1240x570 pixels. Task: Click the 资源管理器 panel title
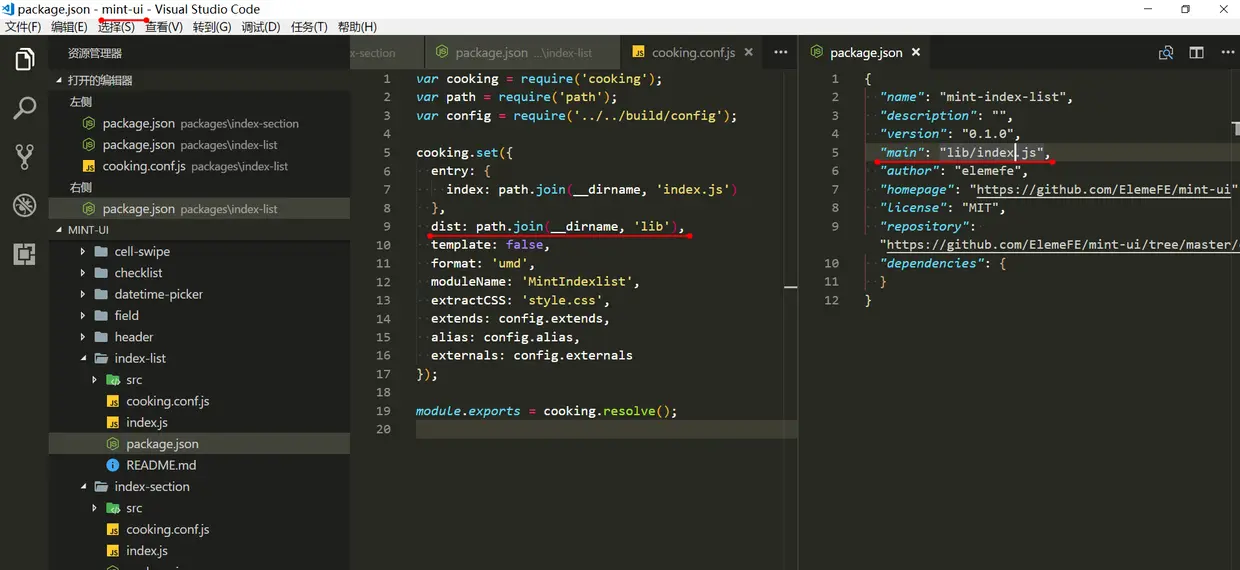click(95, 53)
